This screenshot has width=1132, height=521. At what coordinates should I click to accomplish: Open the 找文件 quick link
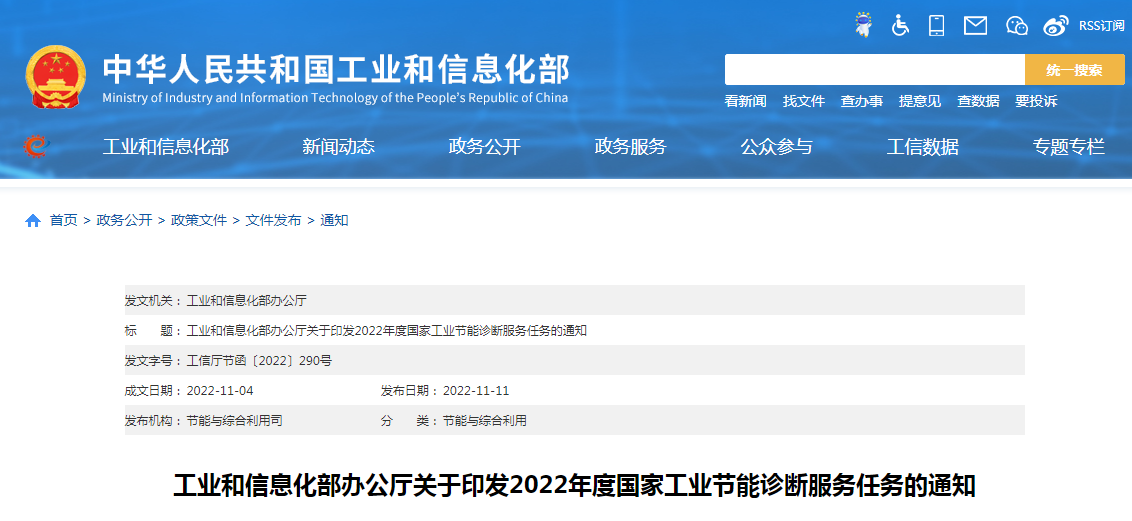[x=804, y=101]
